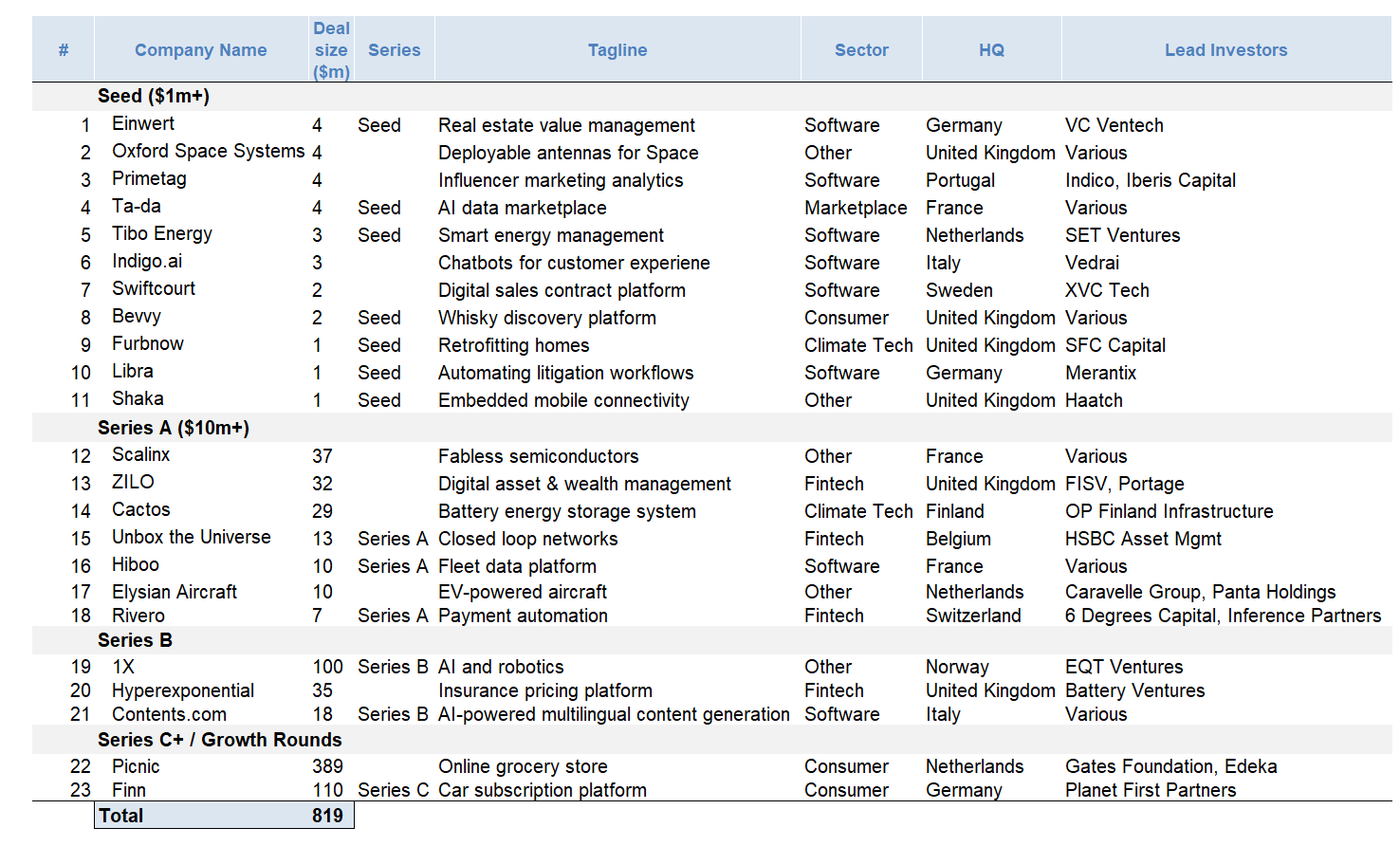This screenshot has height=846, width=1400.
Task: Select the Indigo.ai cell
Action: click(x=147, y=261)
